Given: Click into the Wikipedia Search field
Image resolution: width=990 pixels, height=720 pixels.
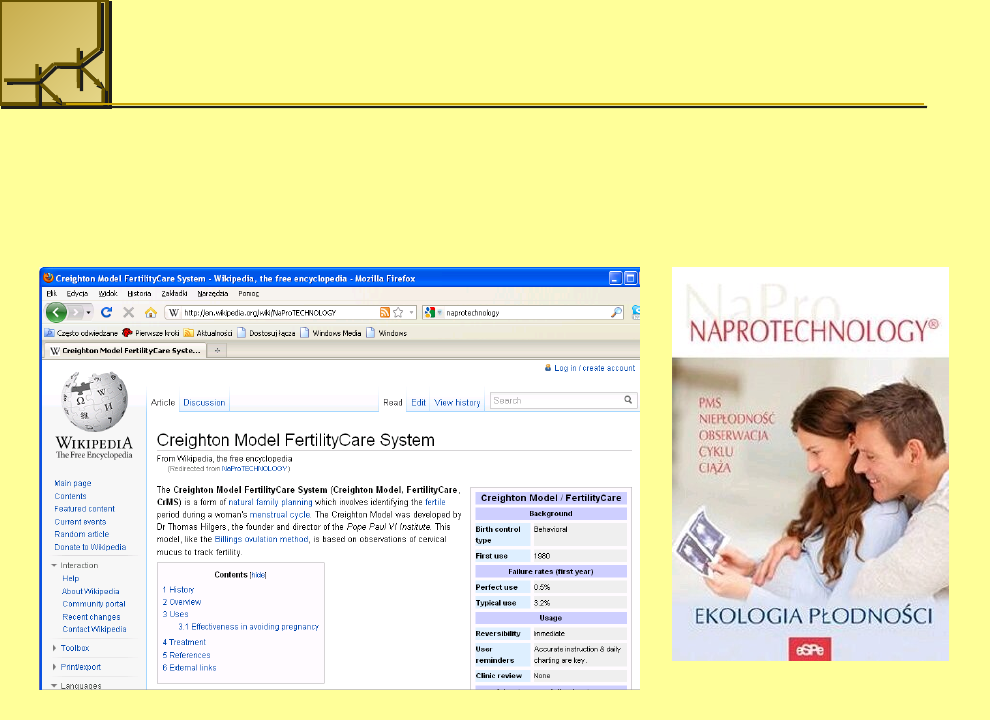Looking at the screenshot, I should coord(555,400).
